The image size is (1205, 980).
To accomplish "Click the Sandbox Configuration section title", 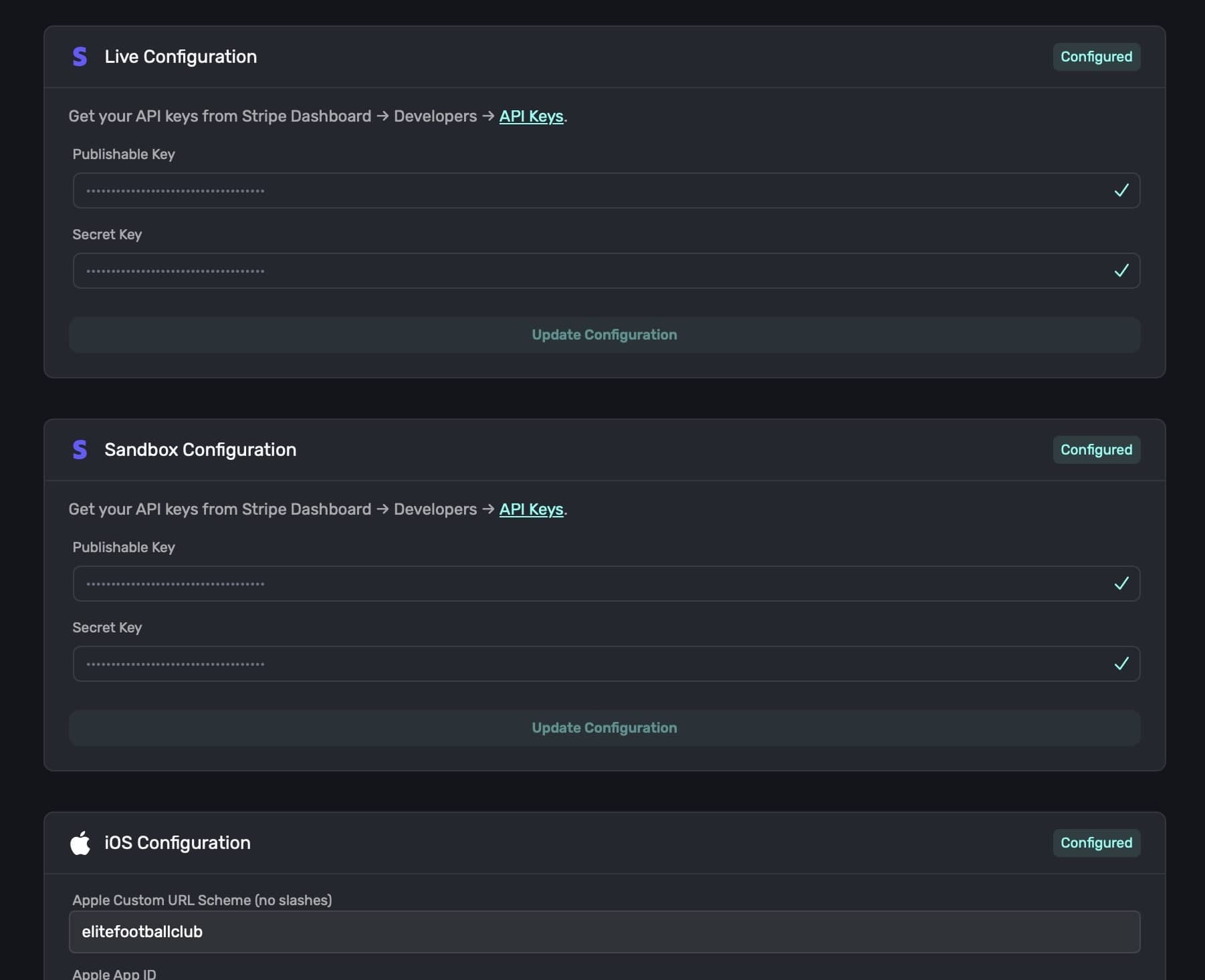I will coord(200,450).
